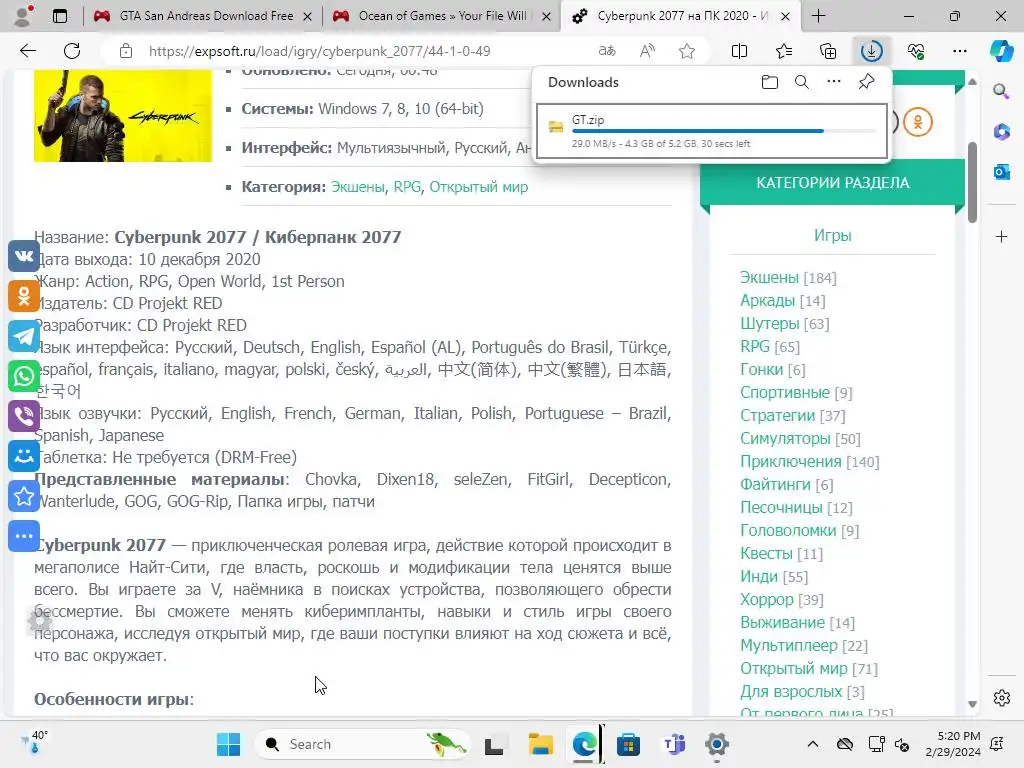Image resolution: width=1024 pixels, height=768 pixels.
Task: Open Odnoklassniki round icon in page header
Action: click(918, 122)
